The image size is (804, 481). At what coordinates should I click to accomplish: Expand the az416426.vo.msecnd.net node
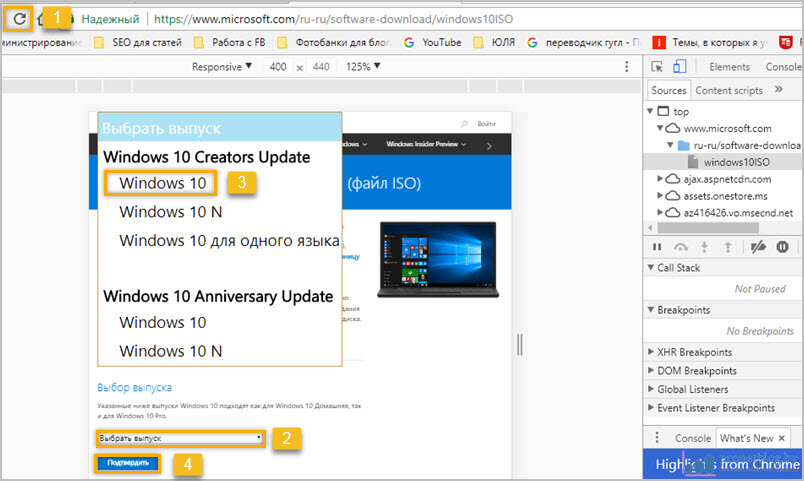[660, 212]
